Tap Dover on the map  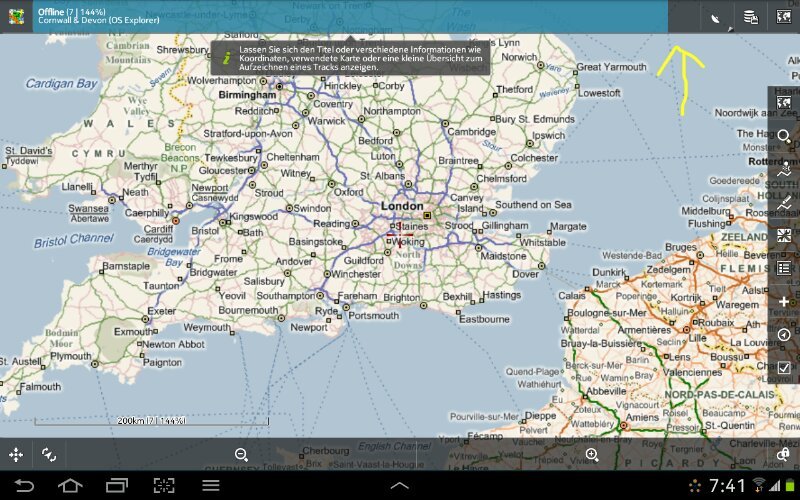coord(526,274)
